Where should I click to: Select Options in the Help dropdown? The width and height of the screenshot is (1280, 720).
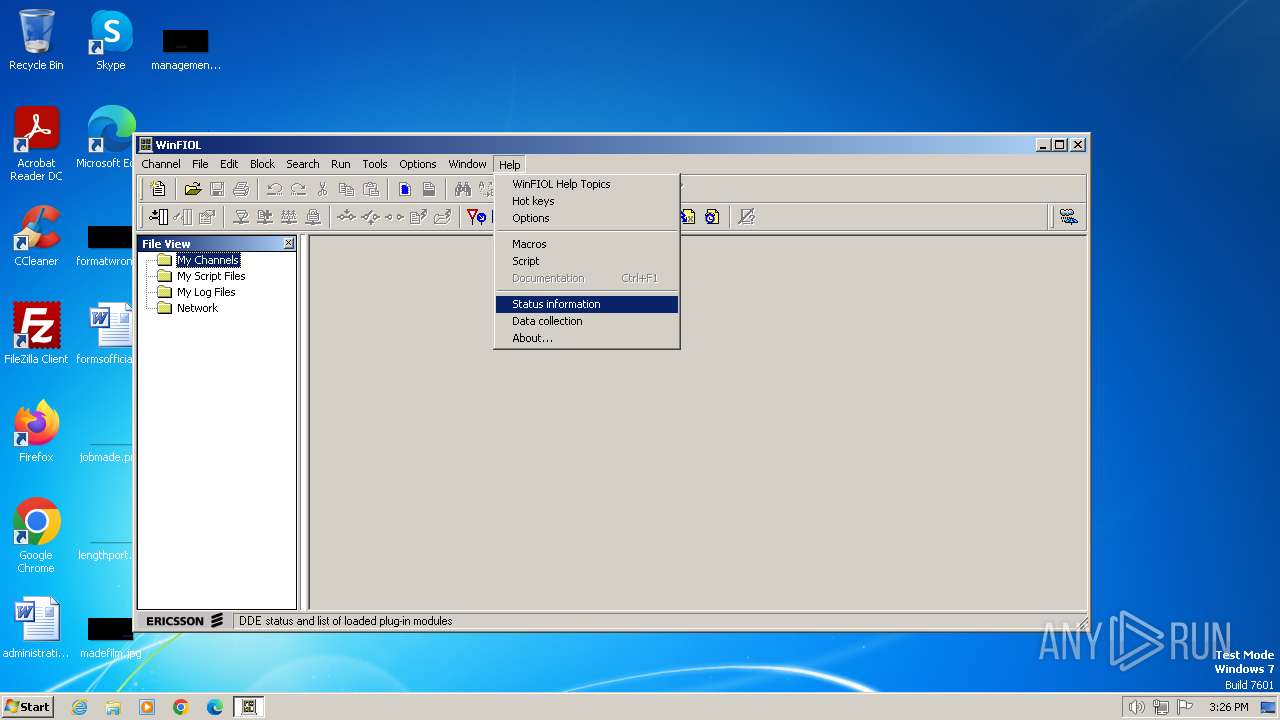click(x=587, y=218)
